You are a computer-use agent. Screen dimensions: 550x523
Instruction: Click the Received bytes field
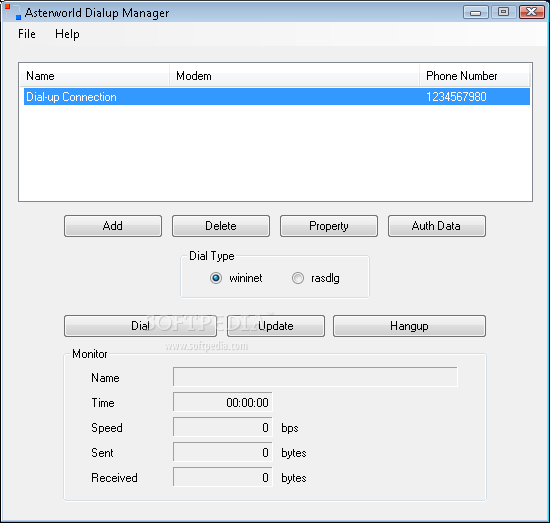point(222,477)
